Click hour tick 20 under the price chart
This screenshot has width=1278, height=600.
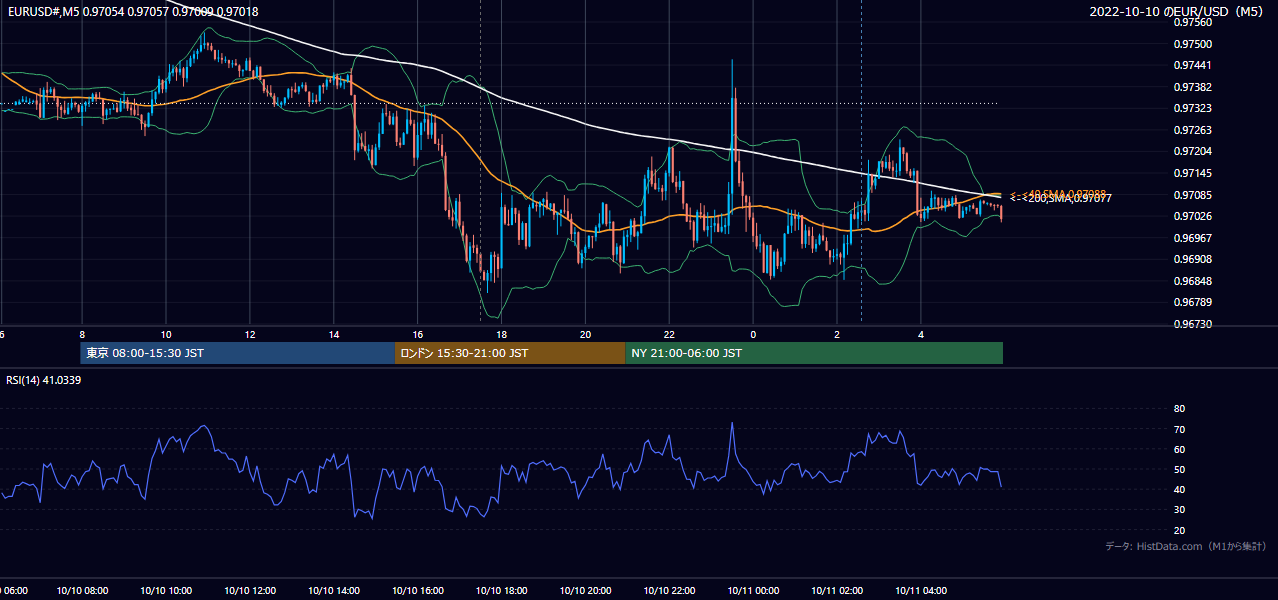point(586,334)
